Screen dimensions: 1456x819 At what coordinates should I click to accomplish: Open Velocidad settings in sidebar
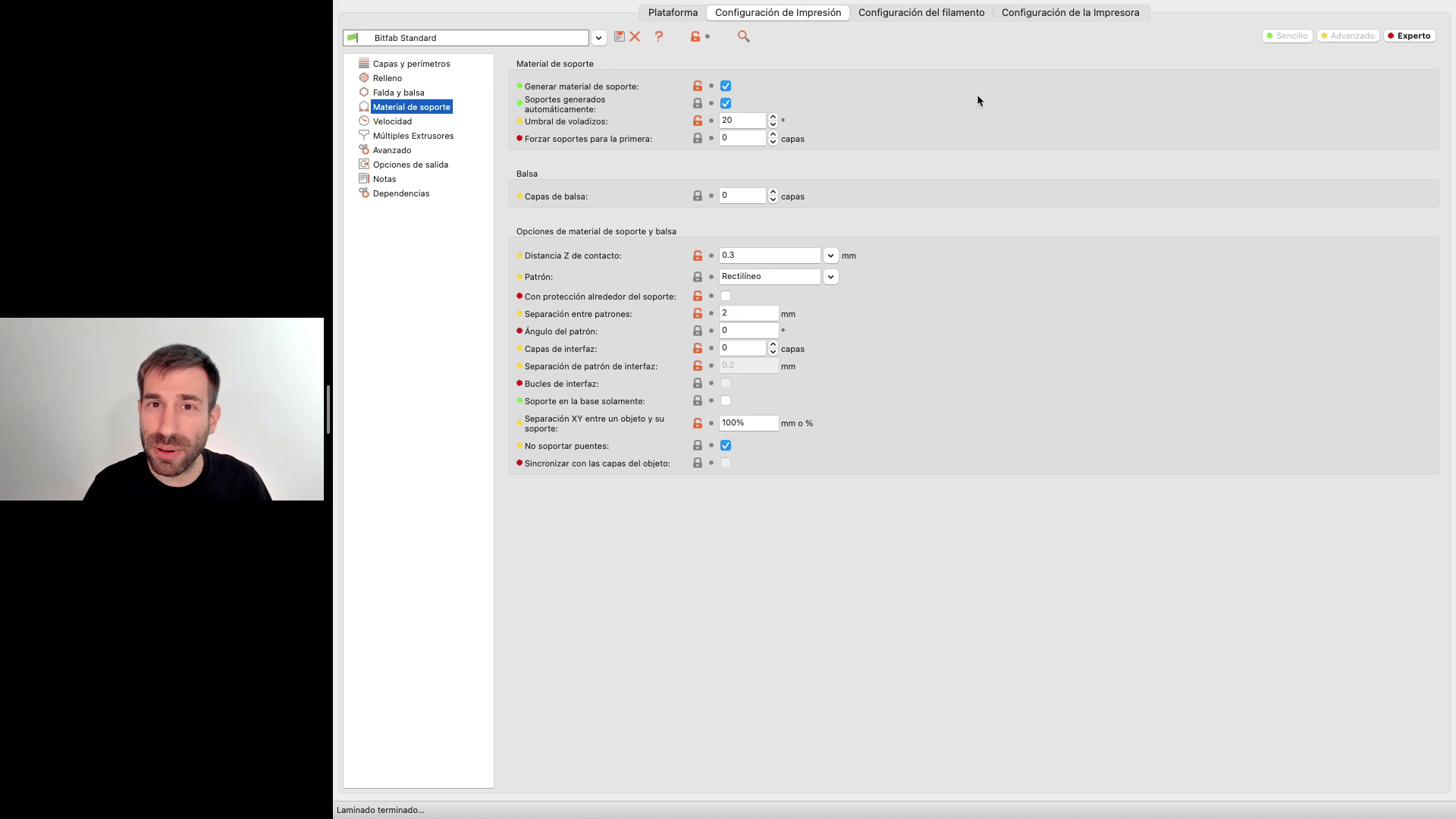392,121
